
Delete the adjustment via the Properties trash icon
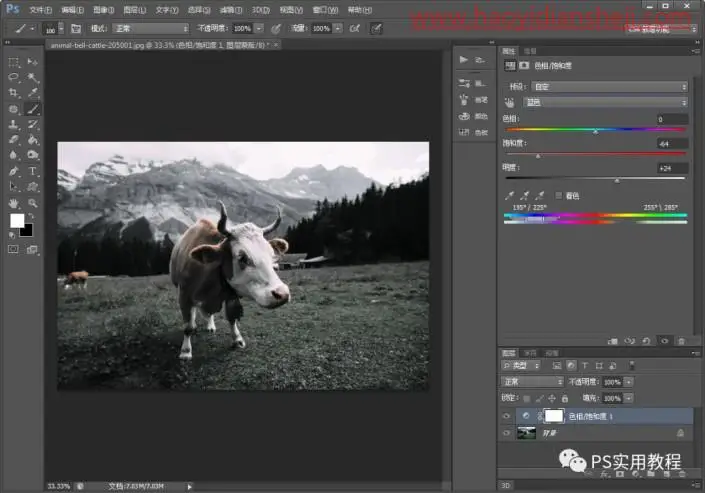pyautogui.click(x=681, y=341)
